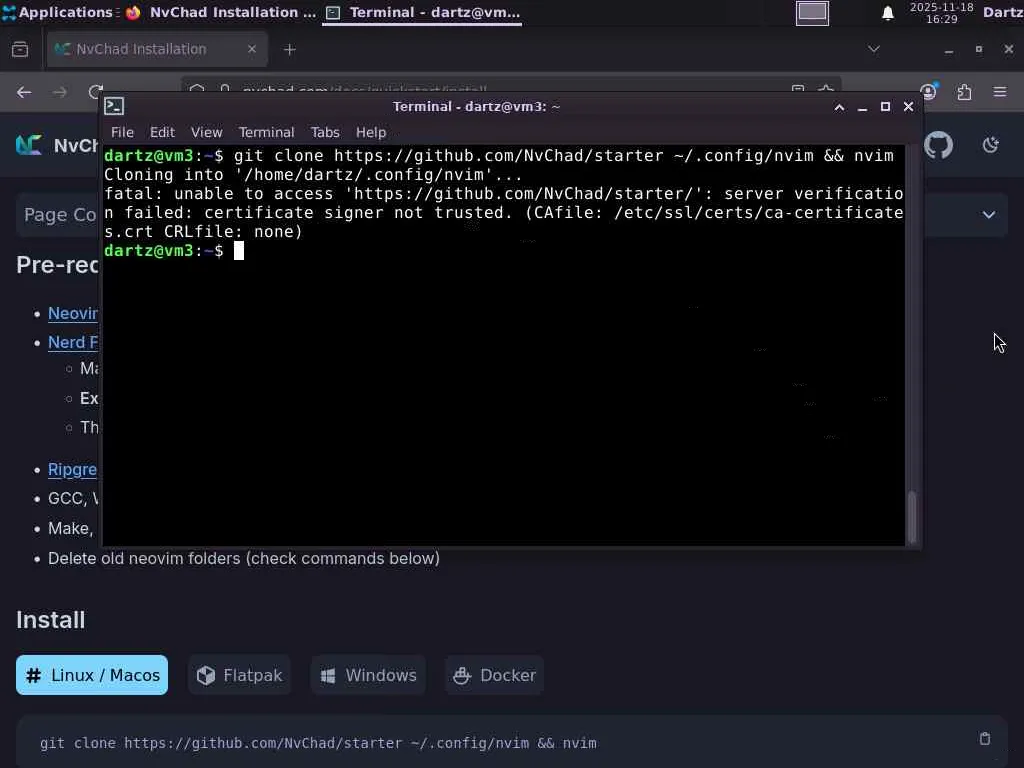Go back in Firefox history
Image resolution: width=1024 pixels, height=768 pixels.
pyautogui.click(x=24, y=93)
